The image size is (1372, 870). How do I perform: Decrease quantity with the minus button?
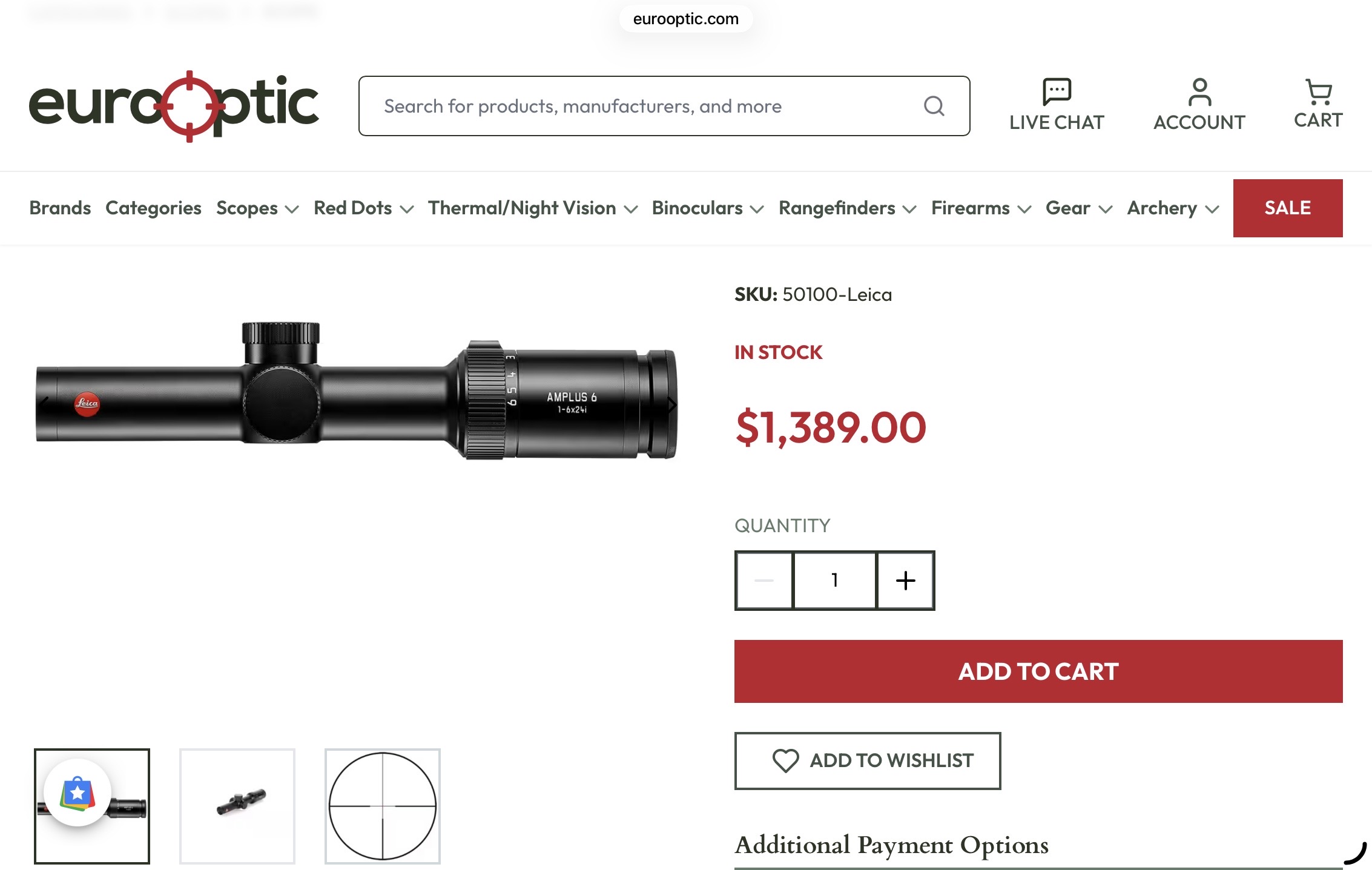click(764, 580)
